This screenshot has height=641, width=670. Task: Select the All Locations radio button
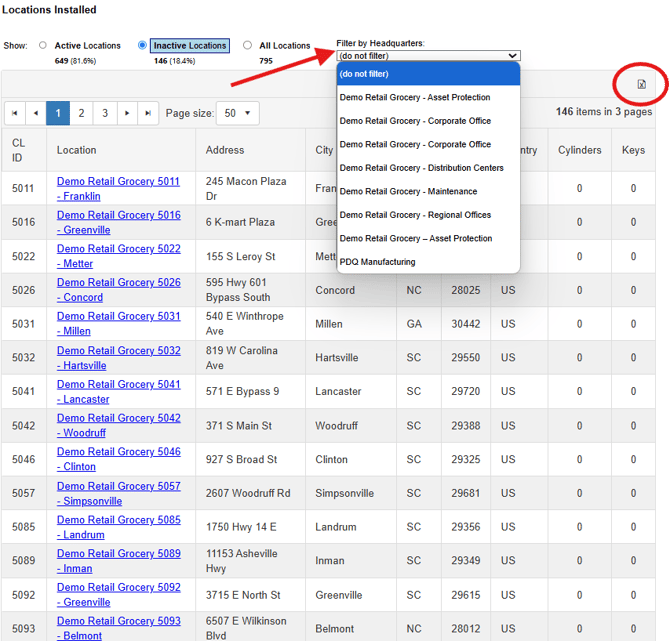(248, 45)
